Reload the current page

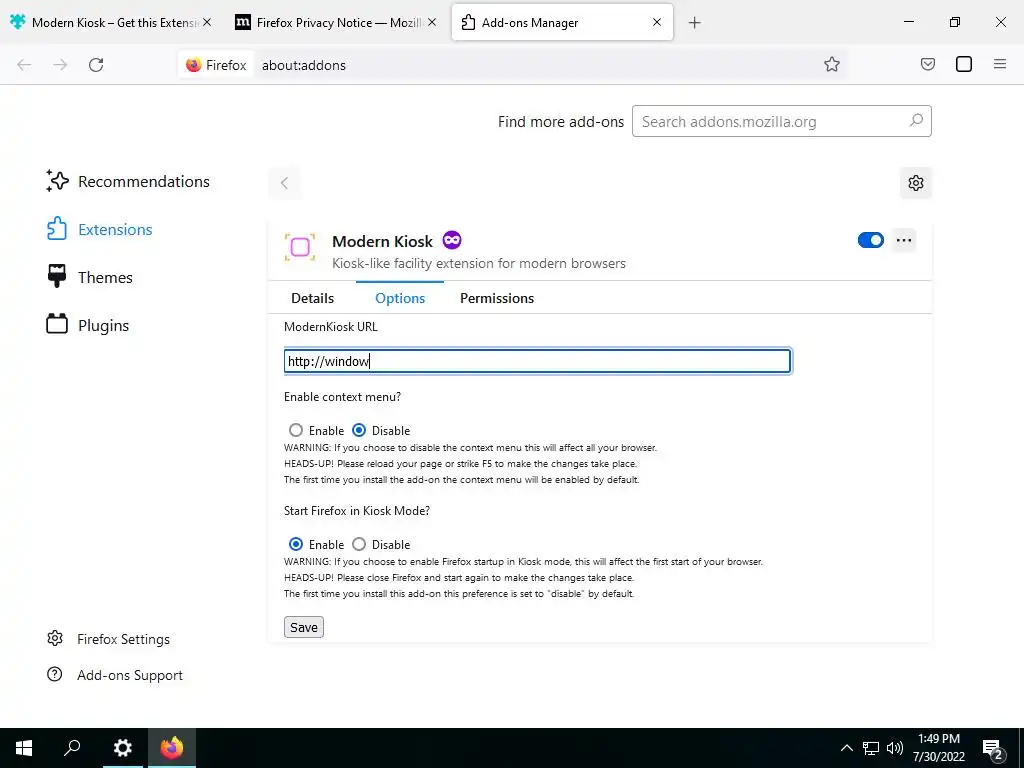[x=96, y=65]
